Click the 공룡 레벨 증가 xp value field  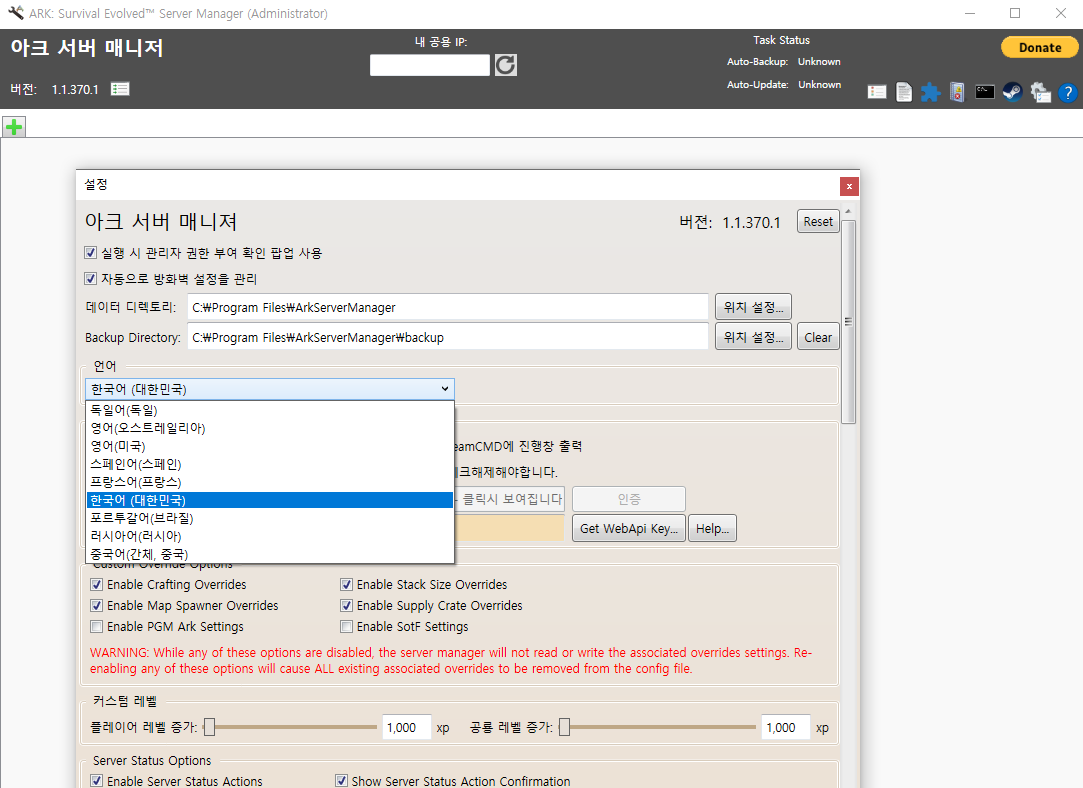pyautogui.click(x=785, y=727)
